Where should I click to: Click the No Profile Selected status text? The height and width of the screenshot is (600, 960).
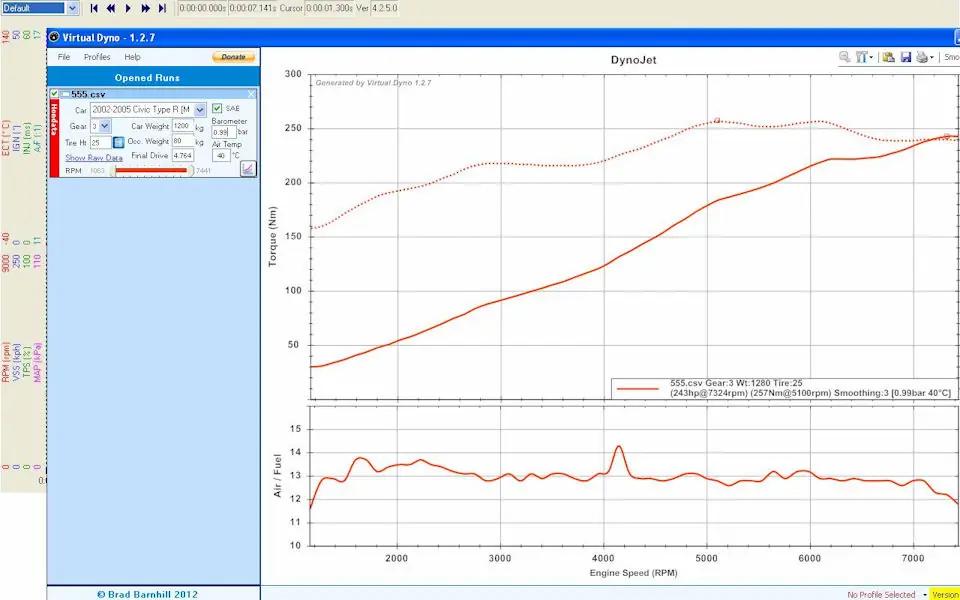click(881, 594)
